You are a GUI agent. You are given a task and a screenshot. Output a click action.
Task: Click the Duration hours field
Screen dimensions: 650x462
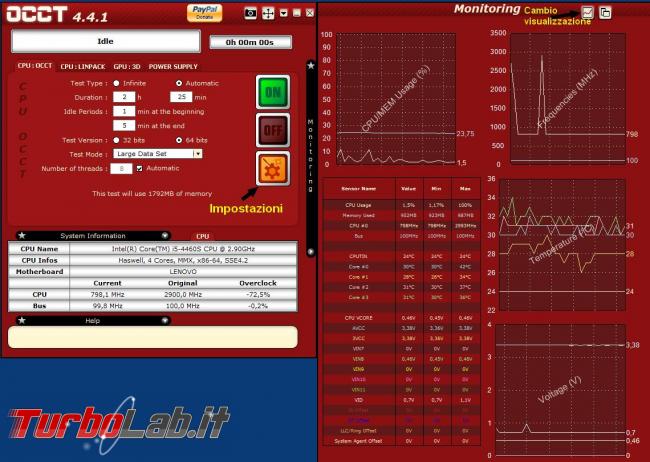pyautogui.click(x=124, y=97)
